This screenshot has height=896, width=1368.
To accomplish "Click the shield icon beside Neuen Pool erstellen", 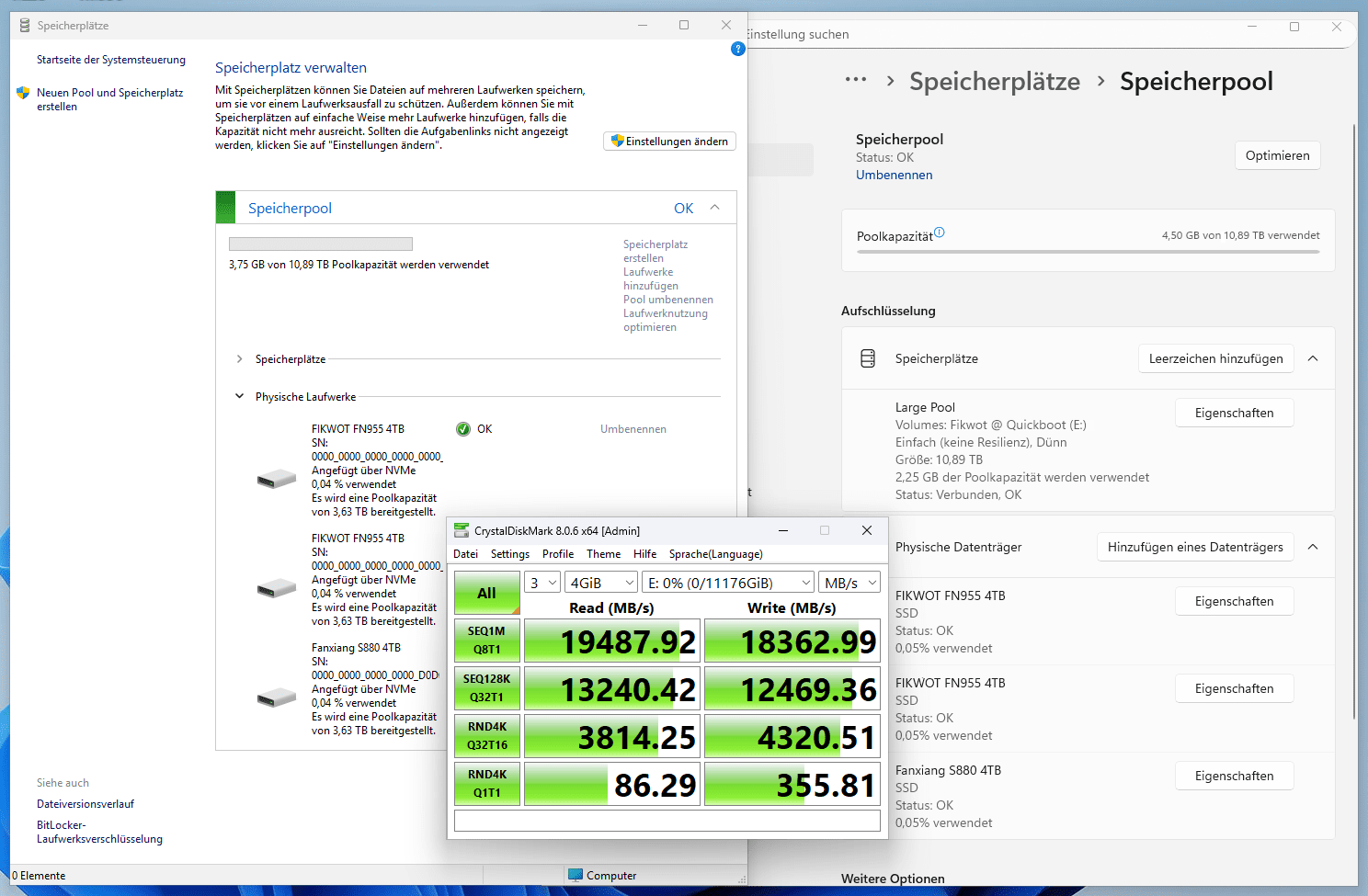I will tap(23, 93).
